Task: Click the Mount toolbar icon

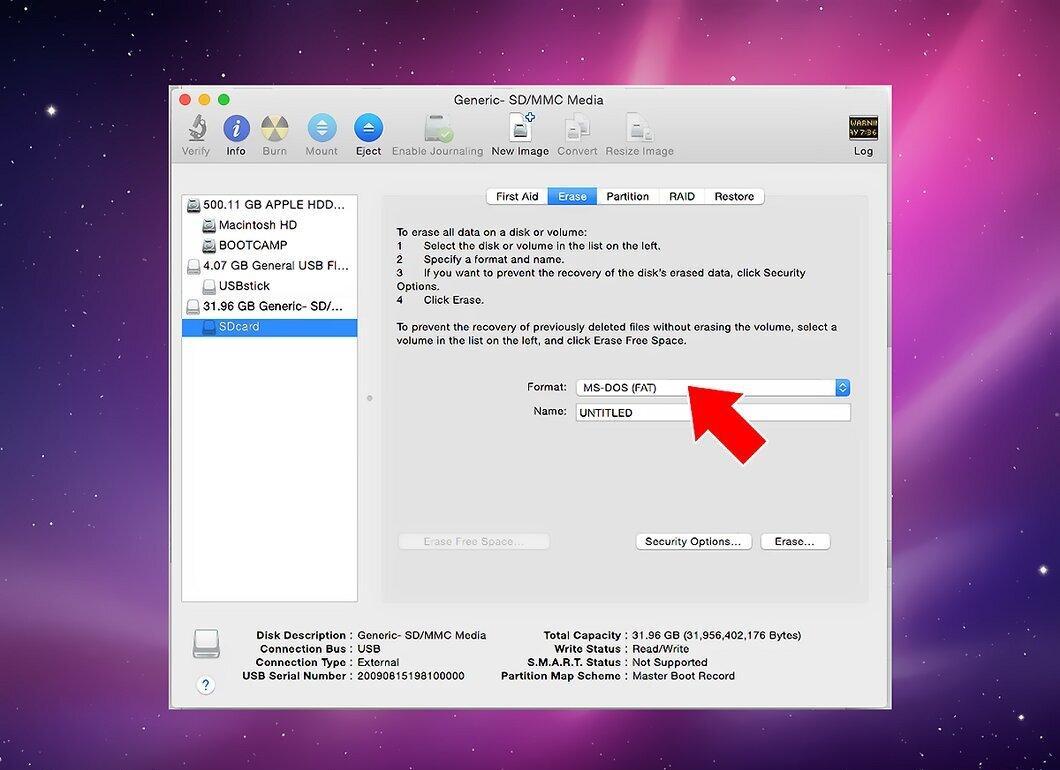Action: tap(322, 128)
